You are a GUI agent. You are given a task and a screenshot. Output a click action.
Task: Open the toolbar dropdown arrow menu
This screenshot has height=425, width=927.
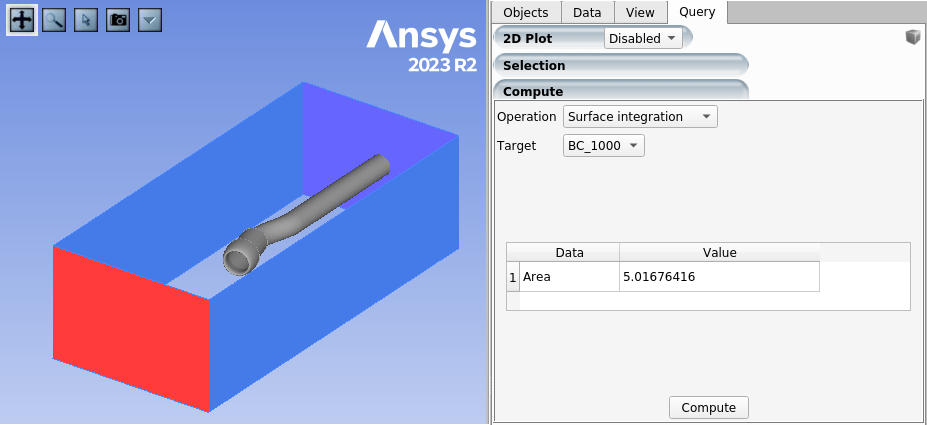tap(150, 20)
